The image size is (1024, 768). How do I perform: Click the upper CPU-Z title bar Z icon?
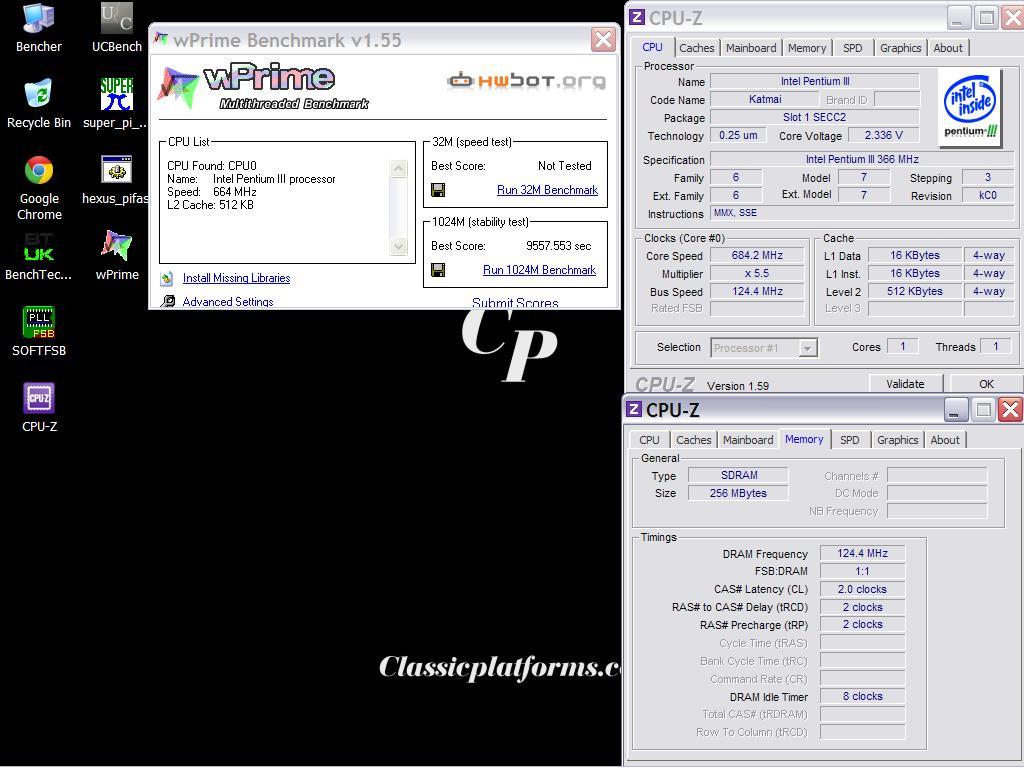tap(637, 17)
